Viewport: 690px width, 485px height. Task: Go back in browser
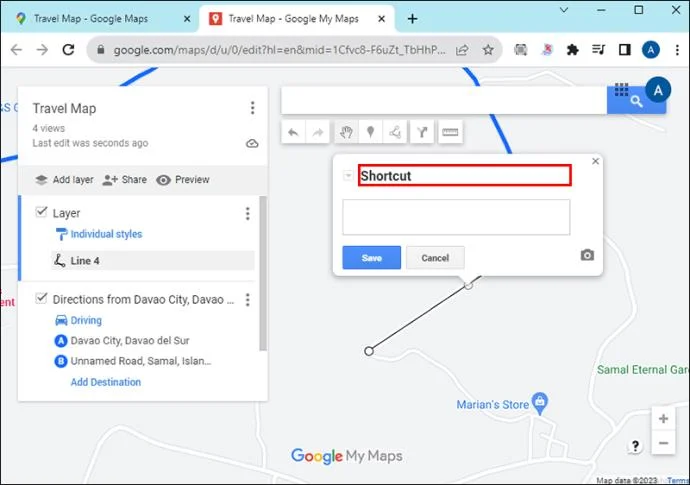16,50
